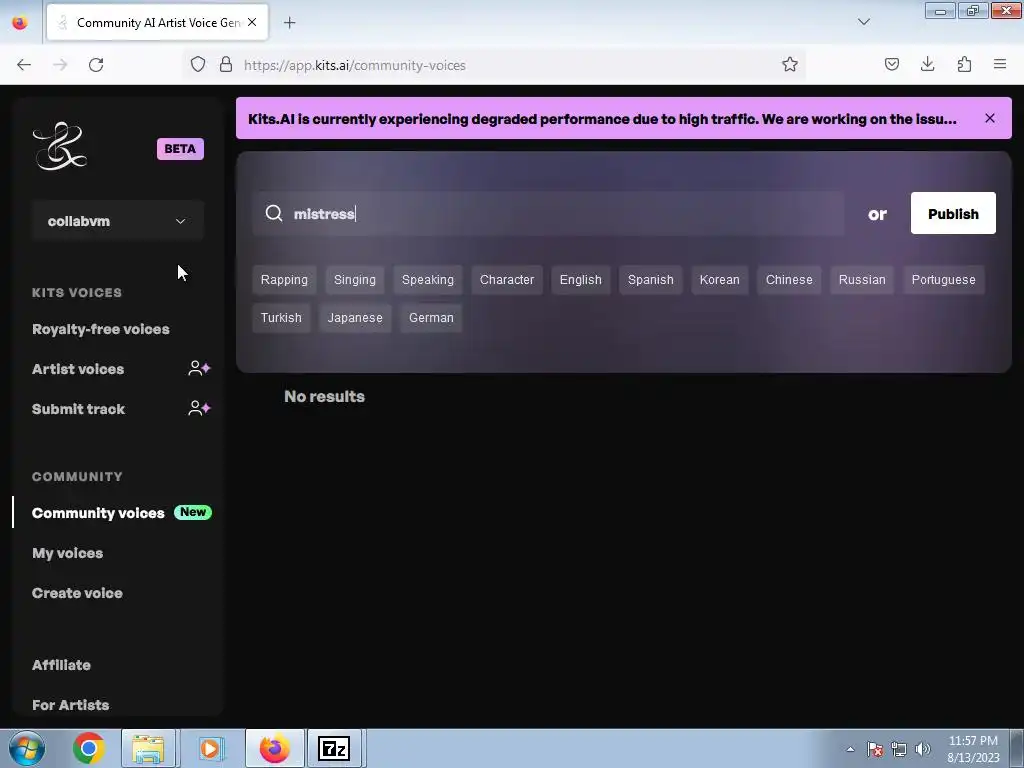Open Royalty-free voices in the sidebar
This screenshot has height=768, width=1024.
pyautogui.click(x=101, y=329)
